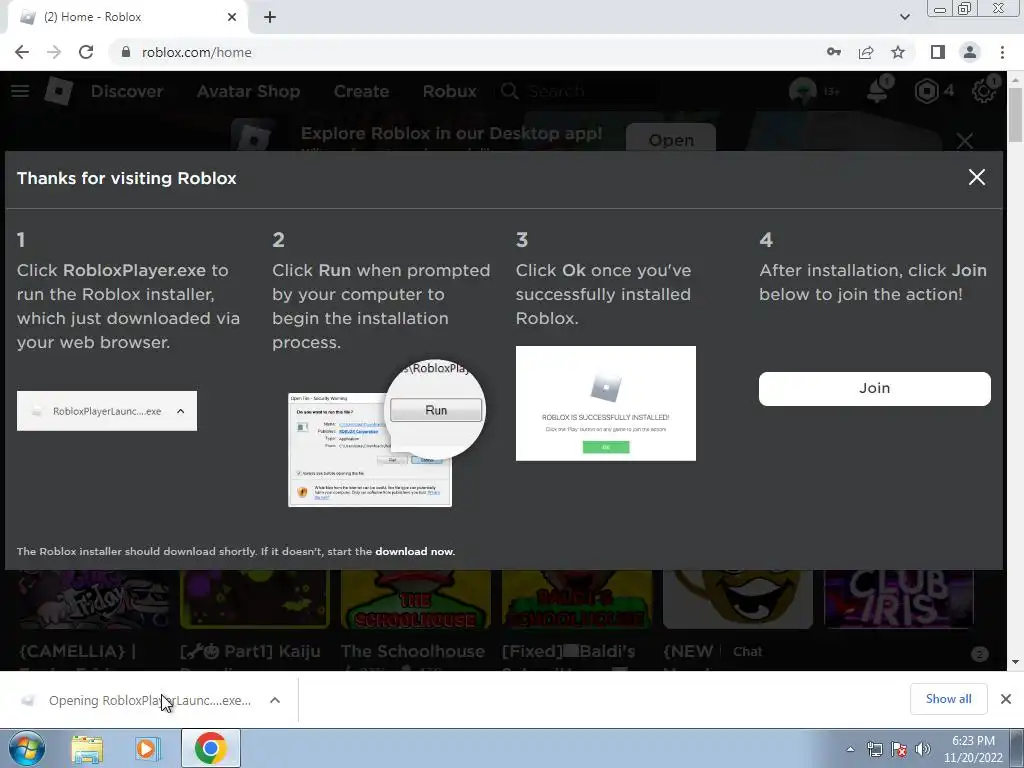Image resolution: width=1024 pixels, height=768 pixels.
Task: Open Windows Explorer from taskbar
Action: point(87,748)
